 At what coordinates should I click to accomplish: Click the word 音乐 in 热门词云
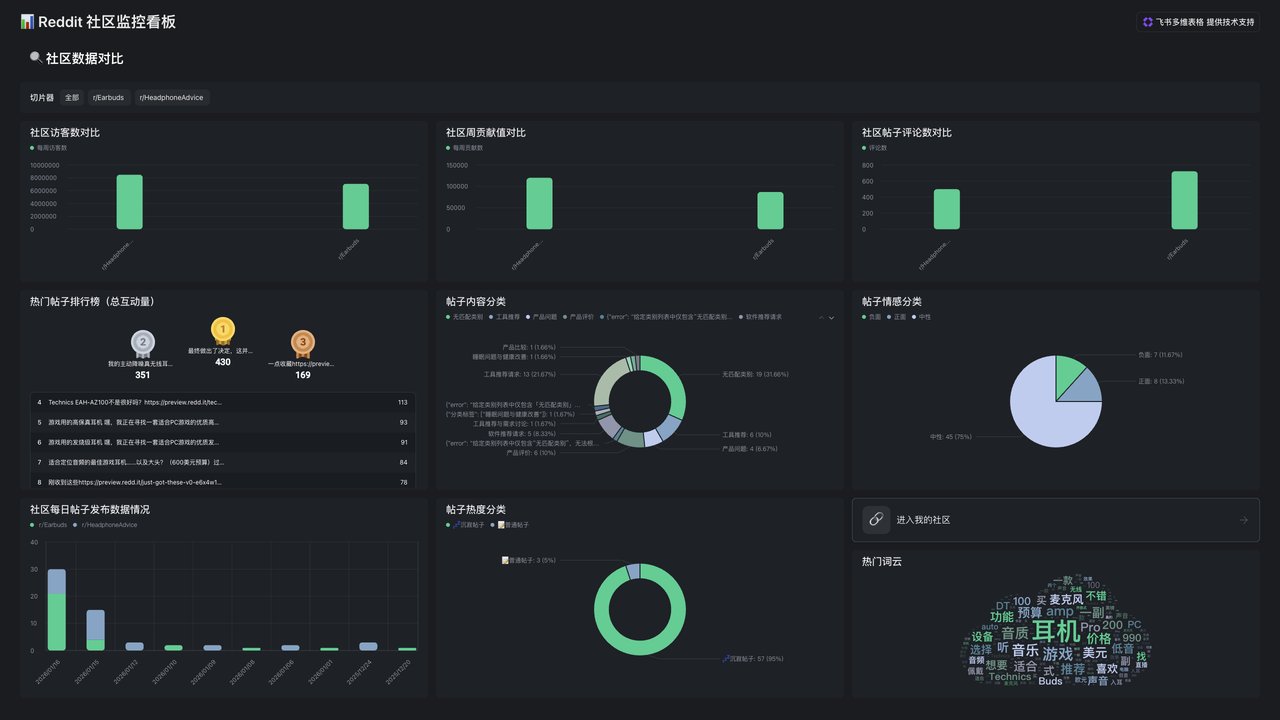click(1025, 650)
